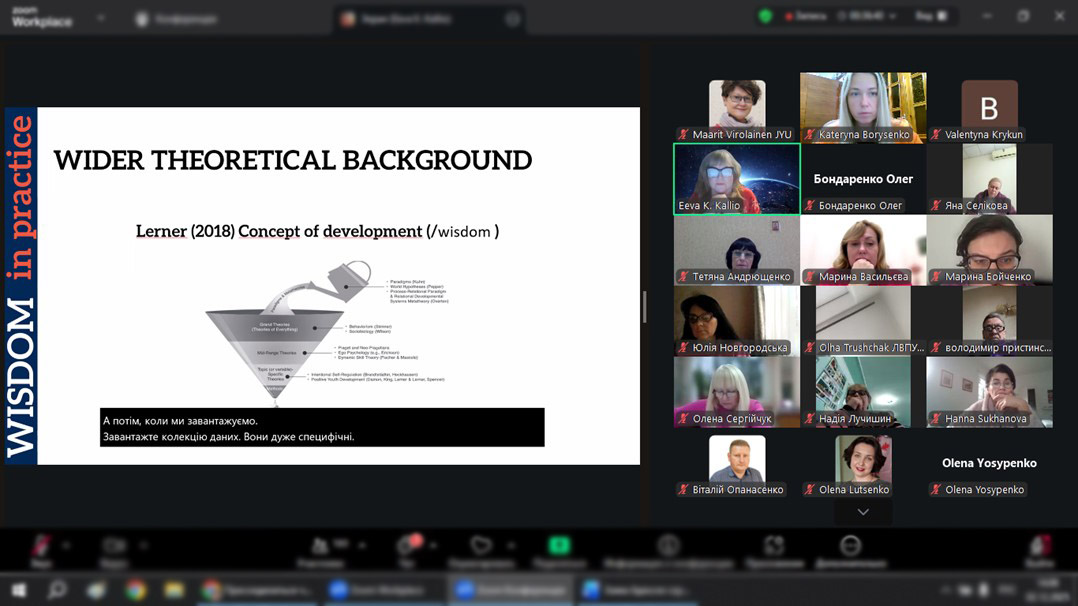Open the More options ellipsis icon
The height and width of the screenshot is (606, 1078).
click(850, 547)
